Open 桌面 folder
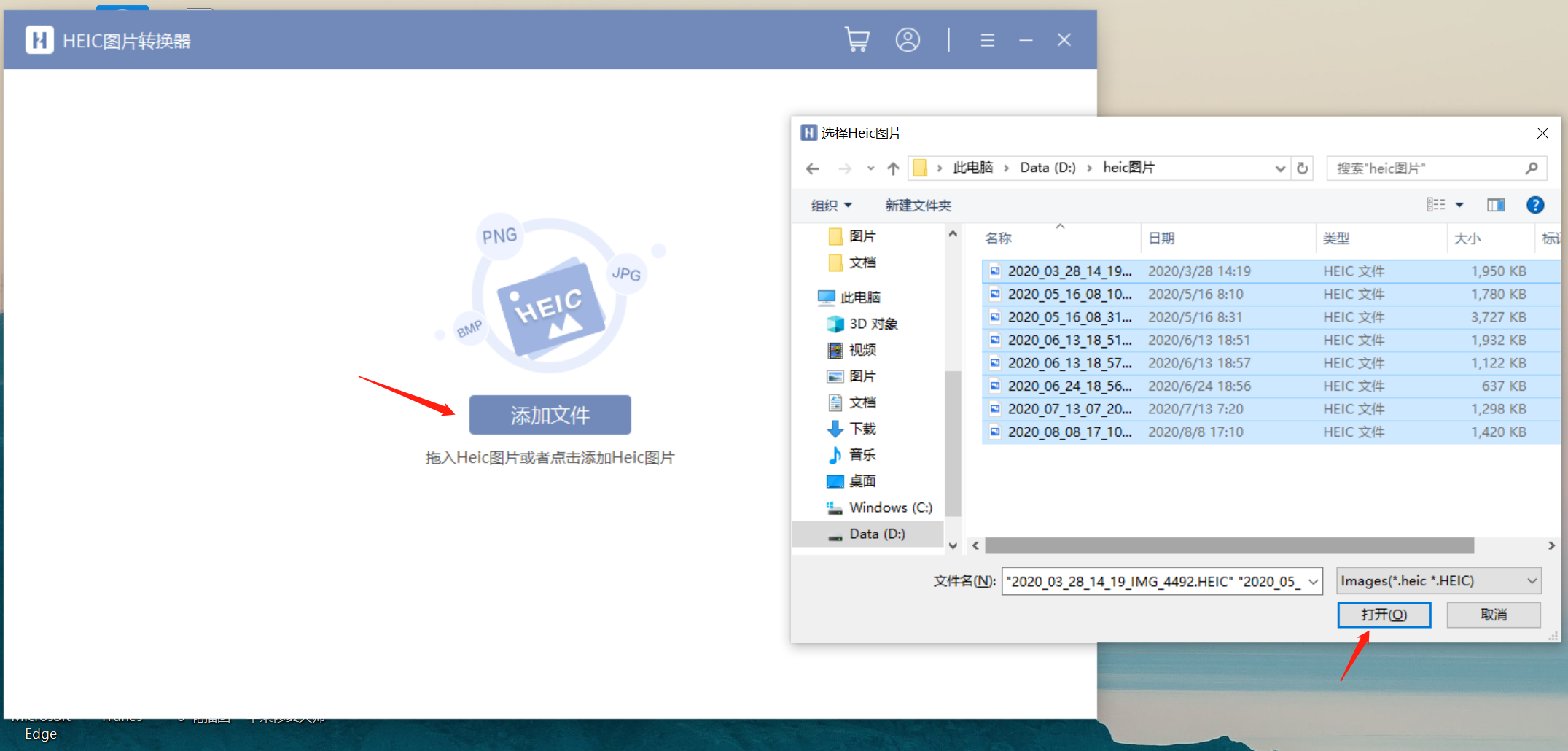Viewport: 1568px width, 751px height. tap(852, 481)
